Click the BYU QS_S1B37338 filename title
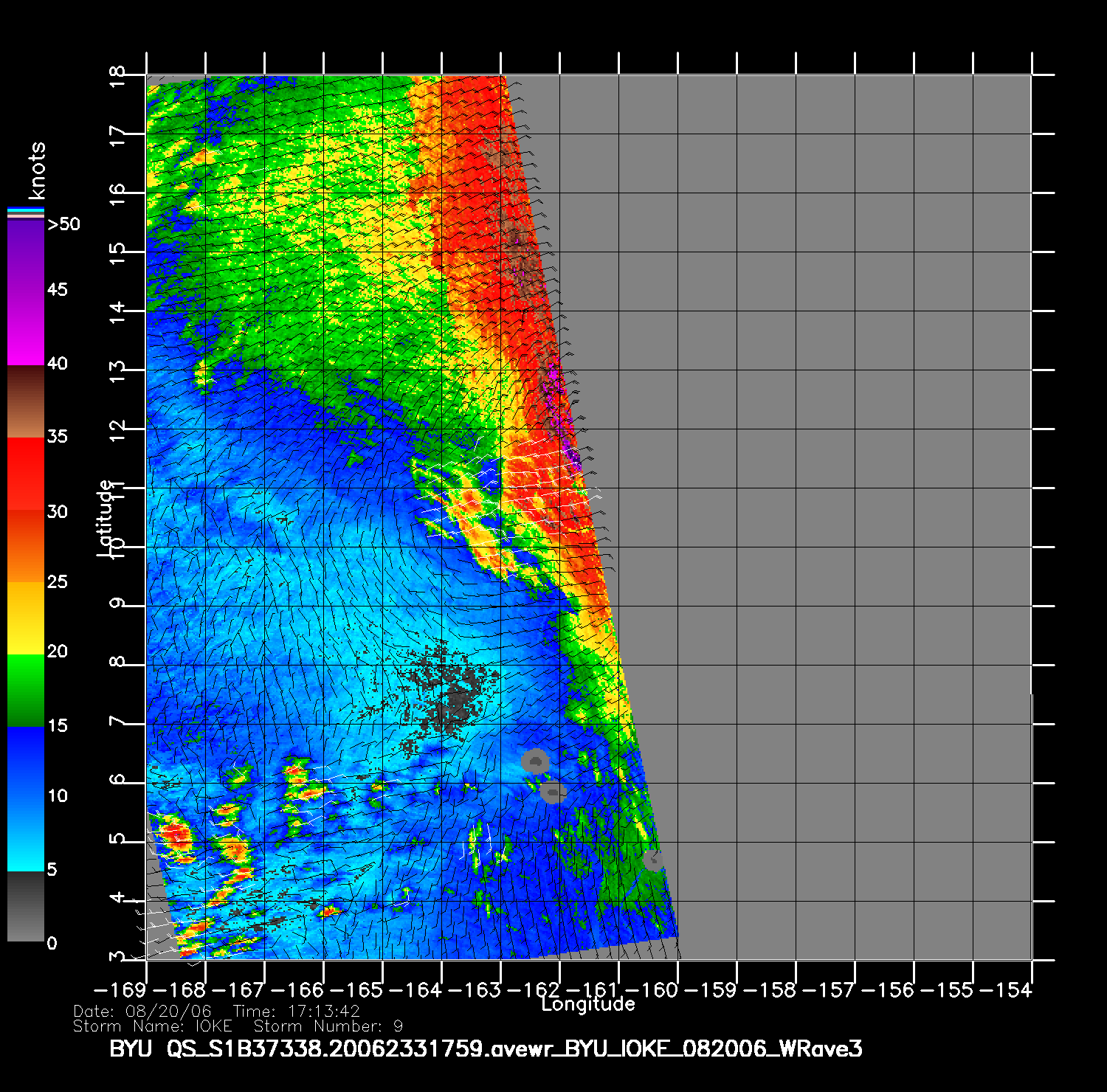Image resolution: width=1107 pixels, height=1092 pixels. click(x=486, y=1048)
